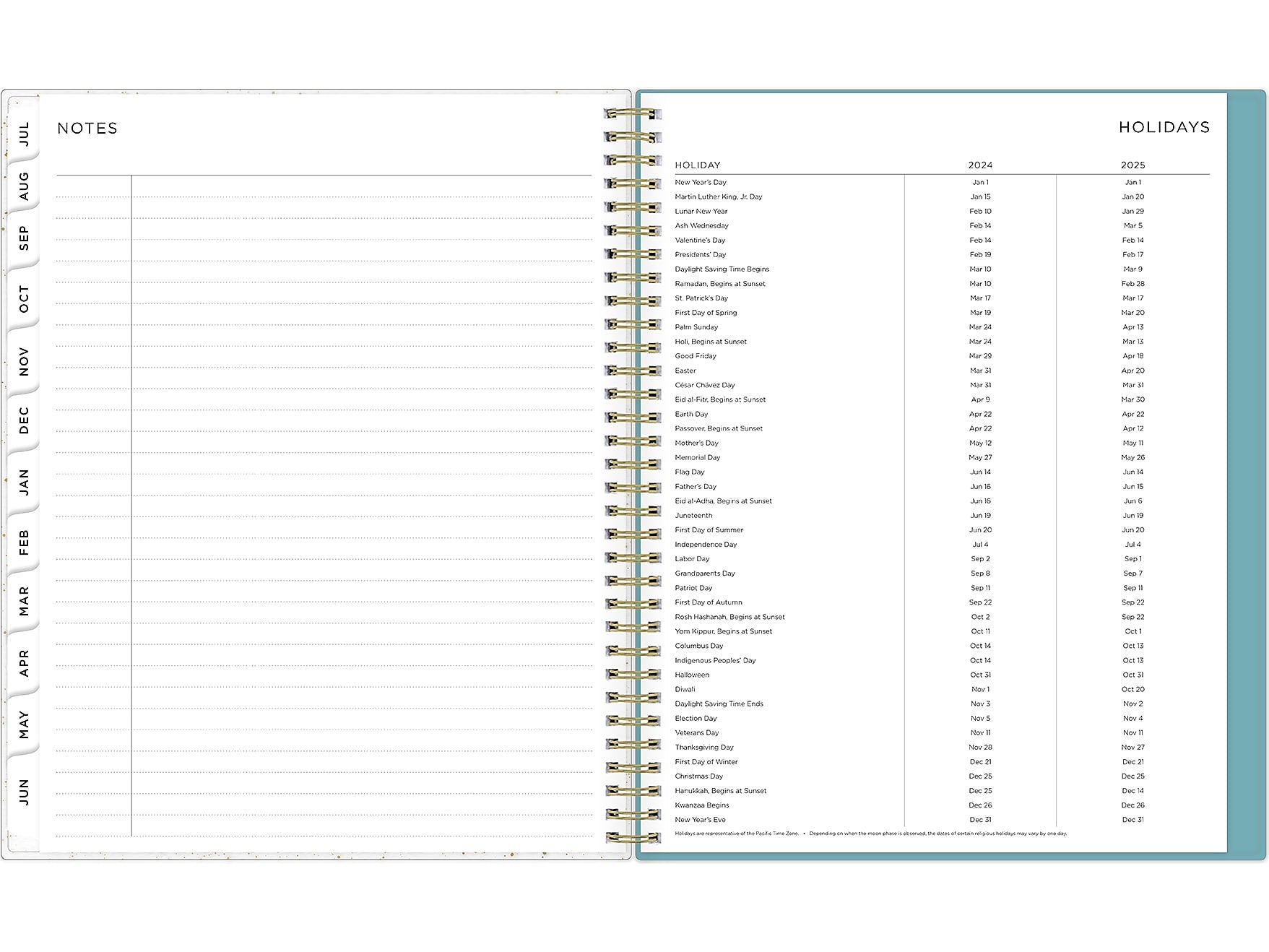
Task: Click the Mother's Day entry
Action: tap(696, 443)
